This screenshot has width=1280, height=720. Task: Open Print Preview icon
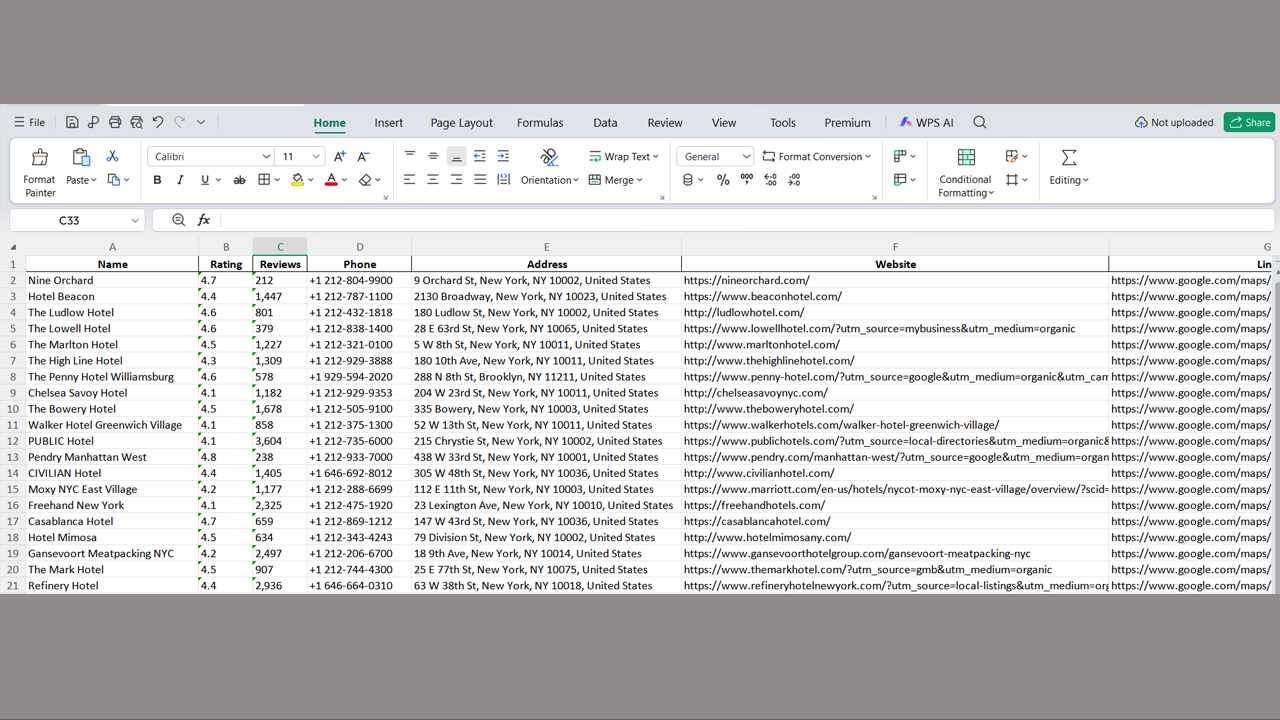[x=137, y=122]
